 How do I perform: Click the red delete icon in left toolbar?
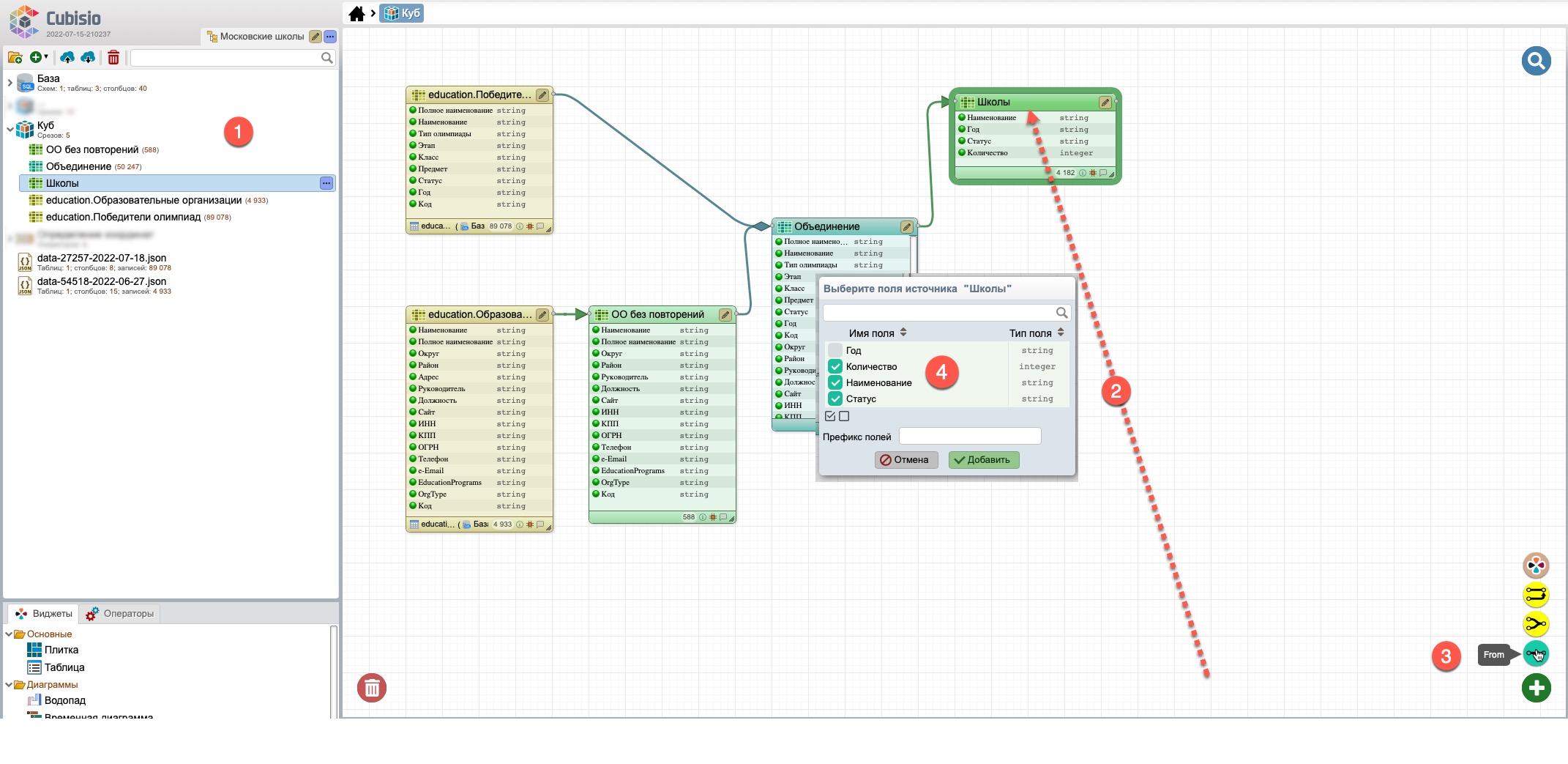[113, 57]
